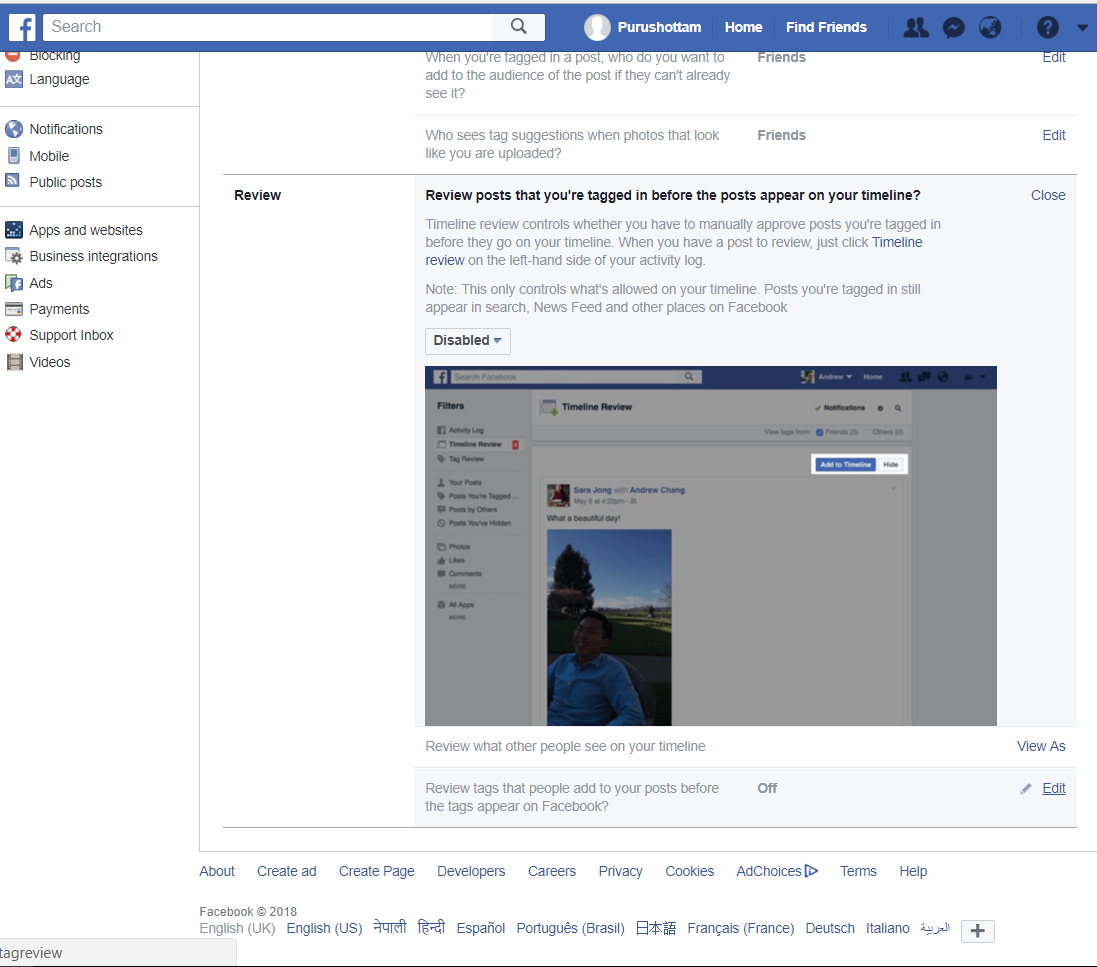Click the pencil icon beside the tag review Edit
The image size is (1097, 967).
point(1025,788)
